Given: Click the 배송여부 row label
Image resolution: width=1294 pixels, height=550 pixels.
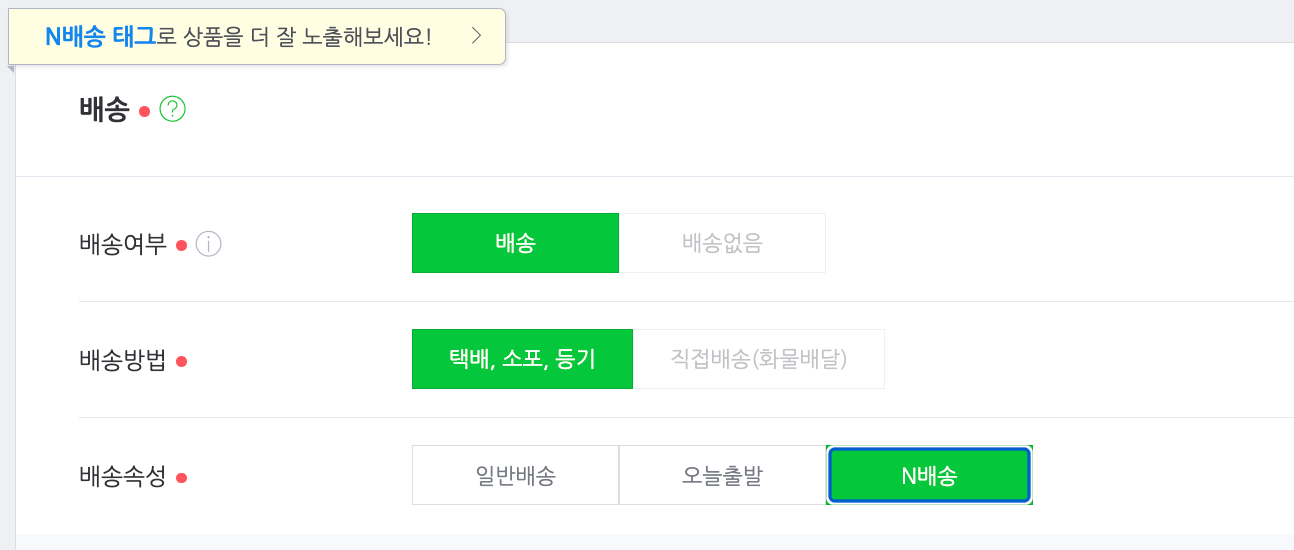Looking at the screenshot, I should tap(123, 244).
